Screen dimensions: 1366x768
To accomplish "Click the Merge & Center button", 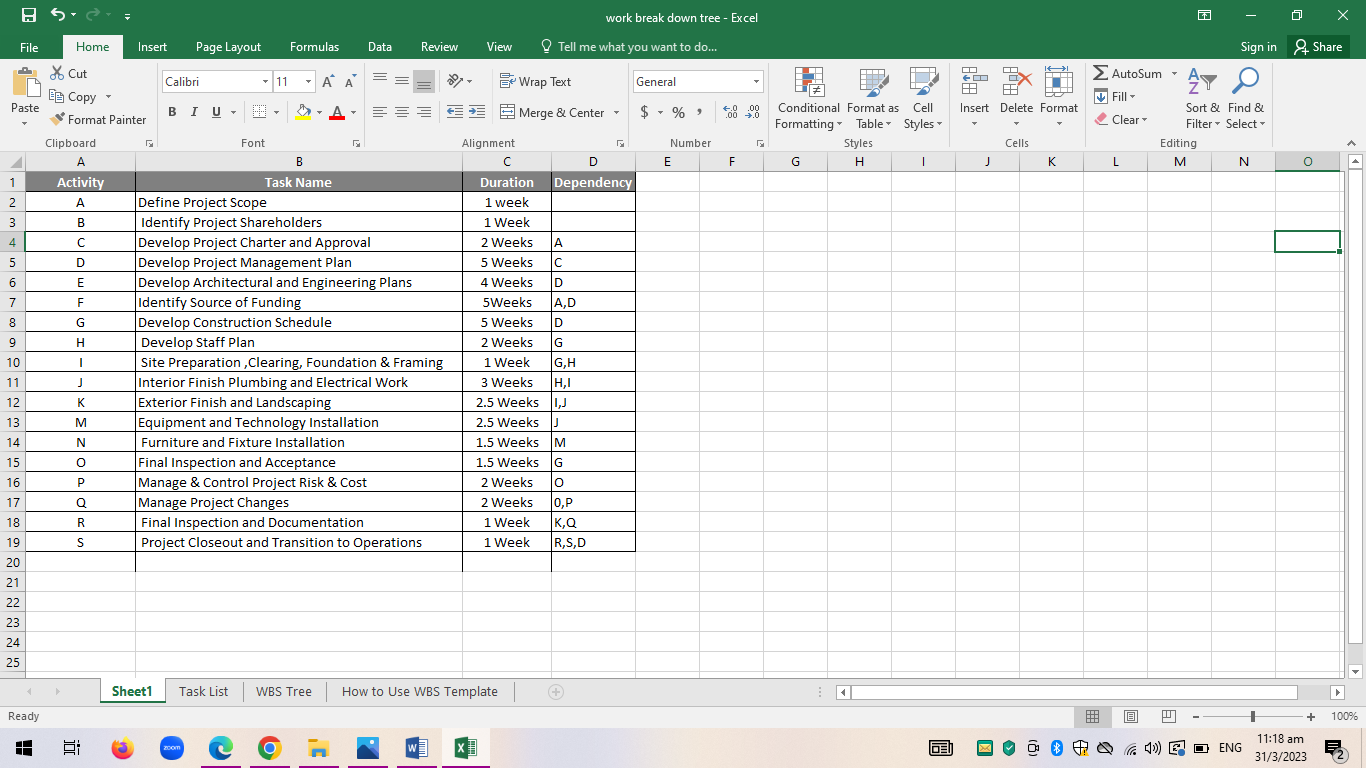I will click(552, 113).
